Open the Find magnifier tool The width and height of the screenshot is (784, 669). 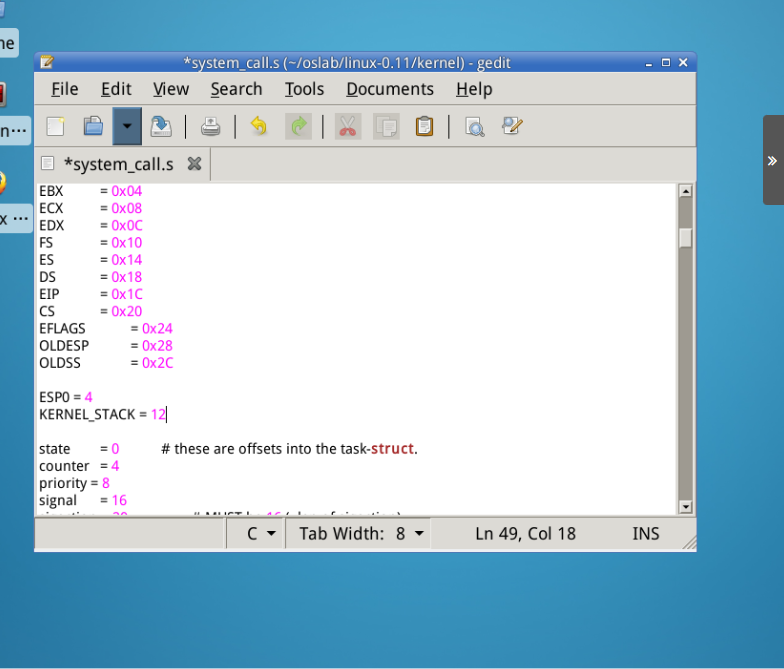point(474,127)
